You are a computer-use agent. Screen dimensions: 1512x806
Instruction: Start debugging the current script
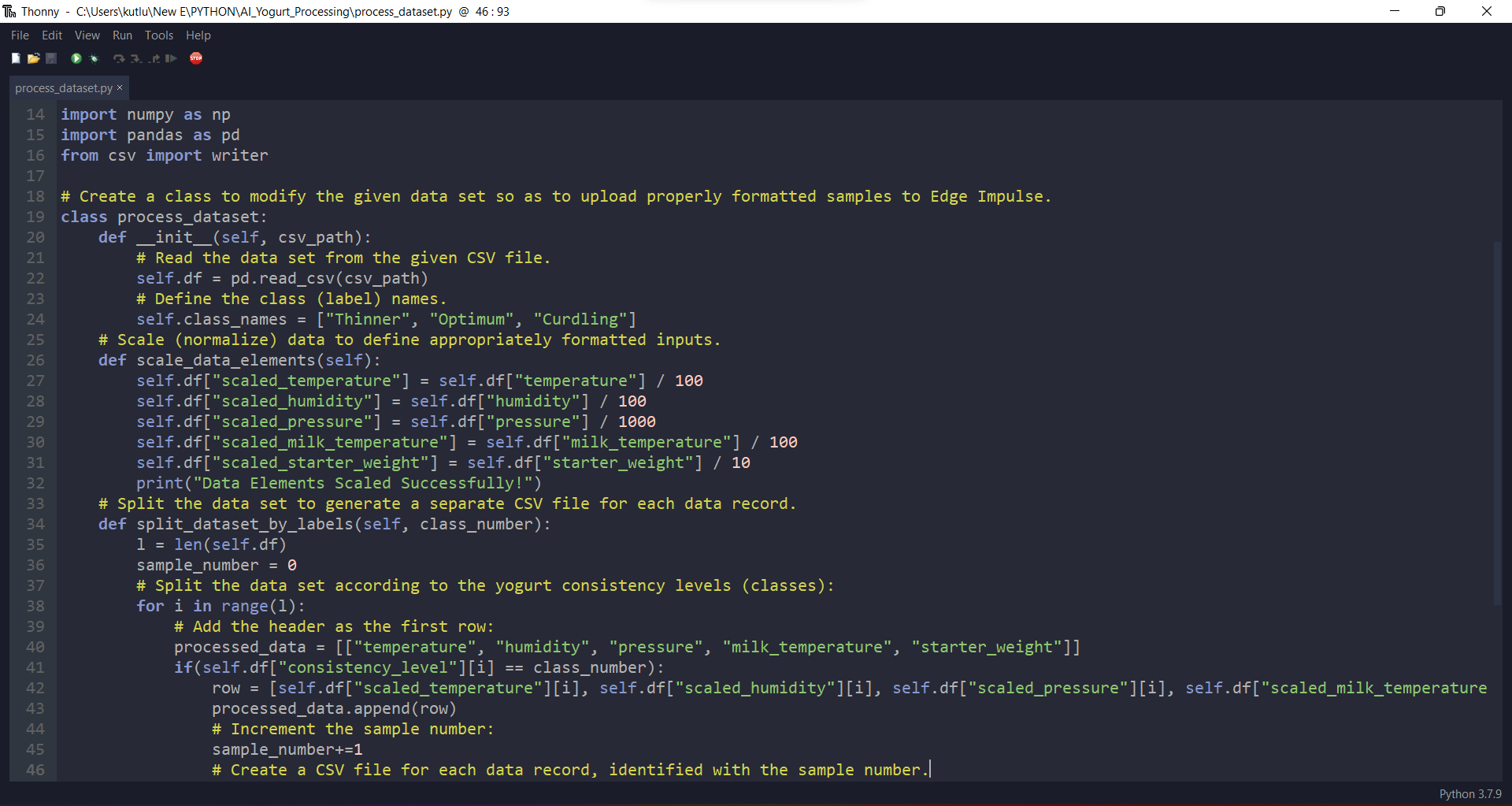pyautogui.click(x=93, y=58)
